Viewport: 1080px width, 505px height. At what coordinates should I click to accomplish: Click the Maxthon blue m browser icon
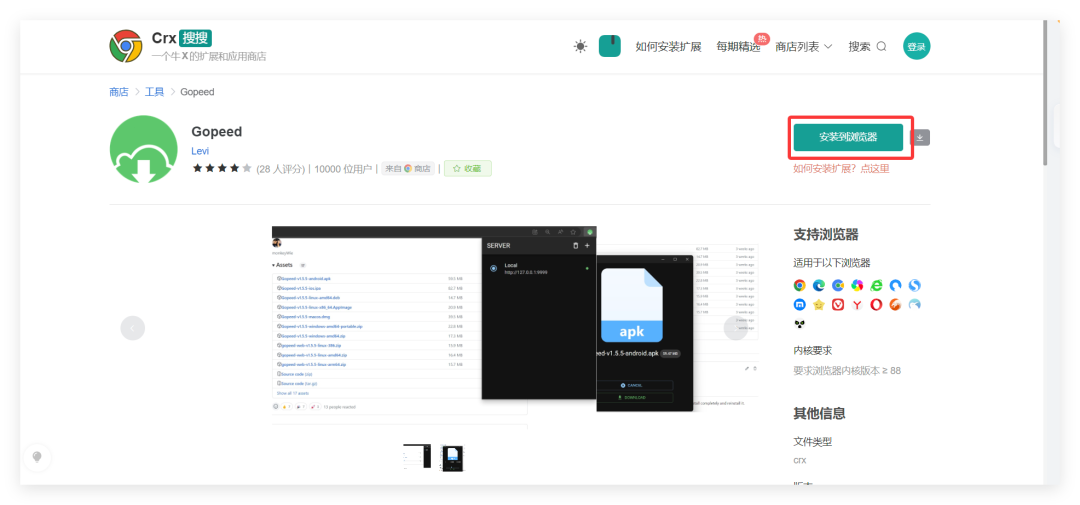coord(800,305)
